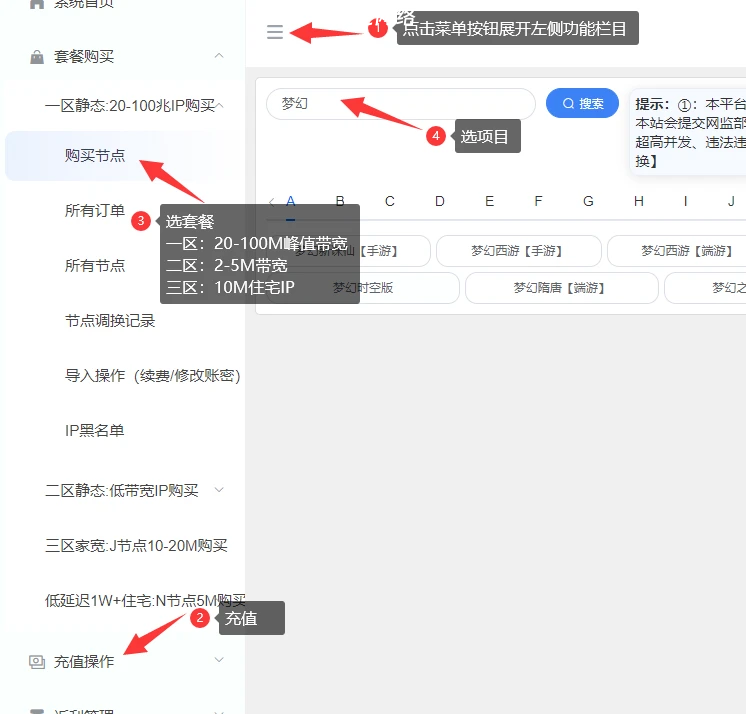Open 所有节点 in the sidebar

point(95,266)
